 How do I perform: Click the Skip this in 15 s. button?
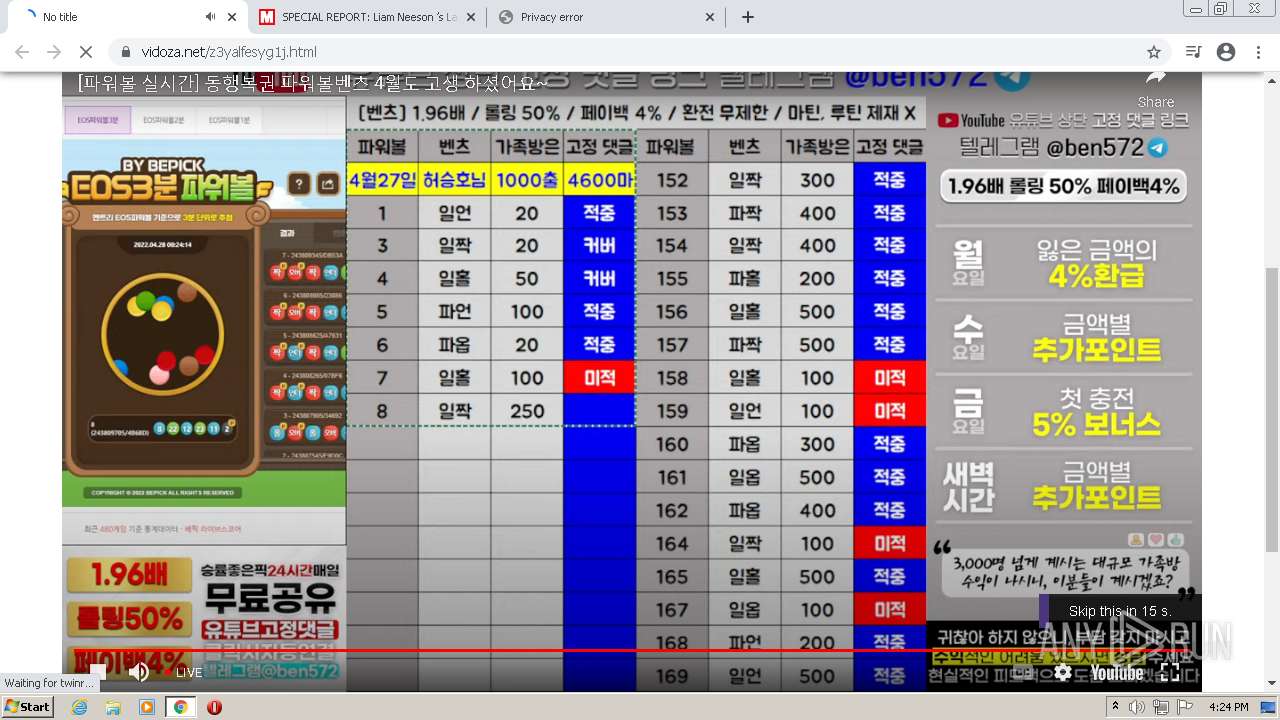tap(1119, 611)
